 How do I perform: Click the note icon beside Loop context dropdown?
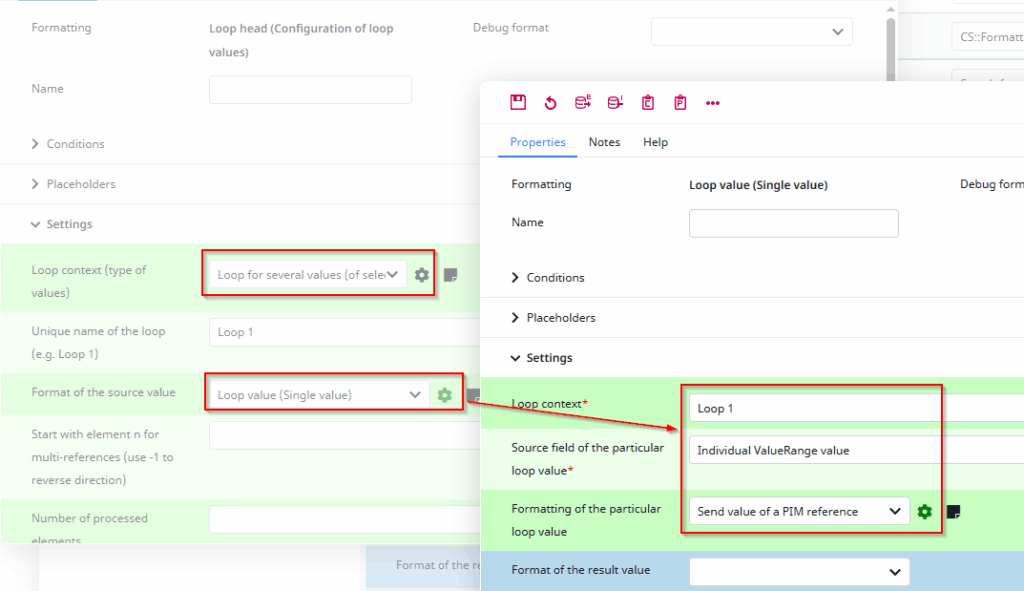click(450, 274)
